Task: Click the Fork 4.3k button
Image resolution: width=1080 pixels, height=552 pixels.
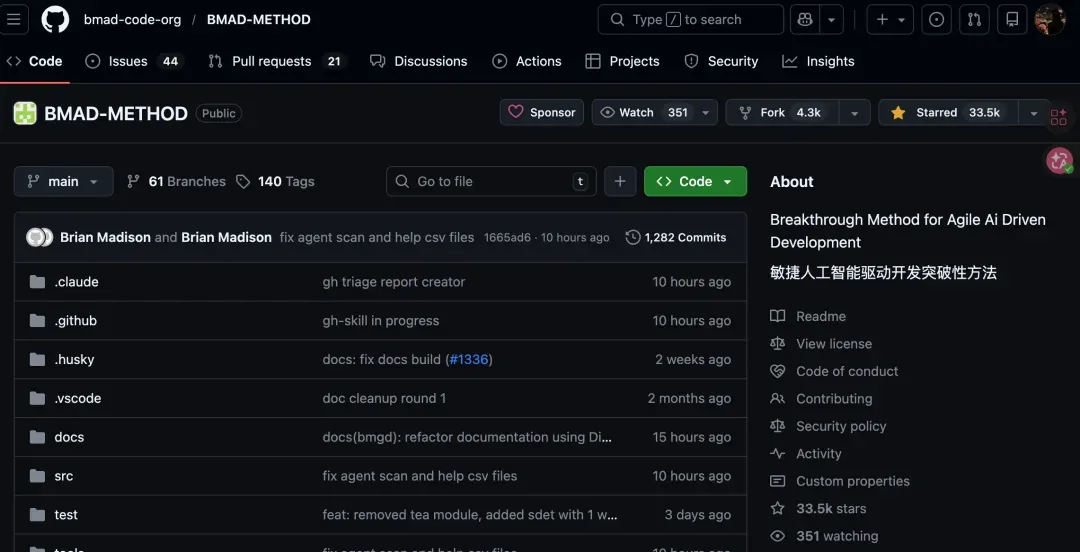Action: (x=782, y=112)
